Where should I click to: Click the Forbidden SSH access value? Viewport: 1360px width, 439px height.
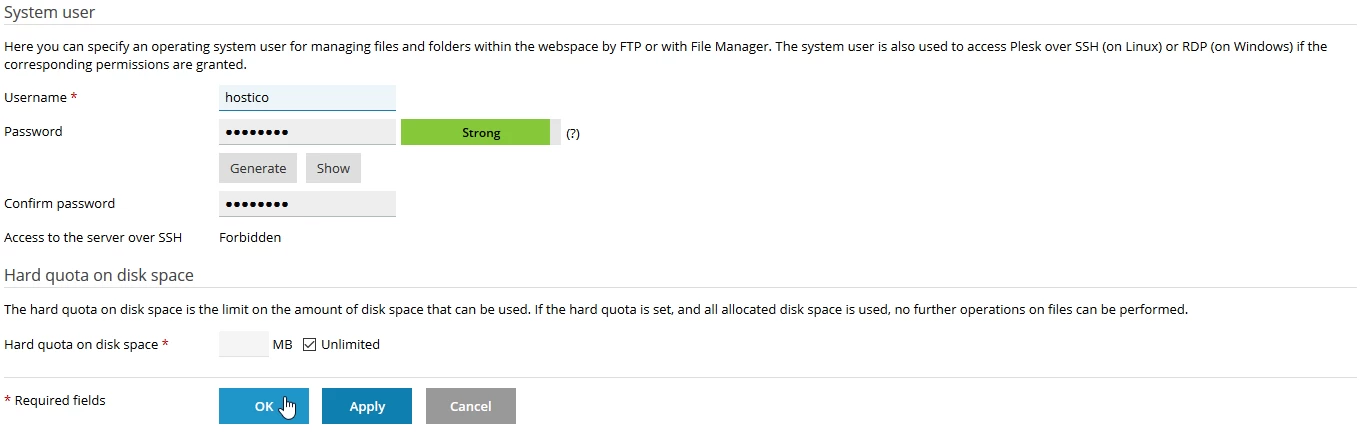coord(250,238)
